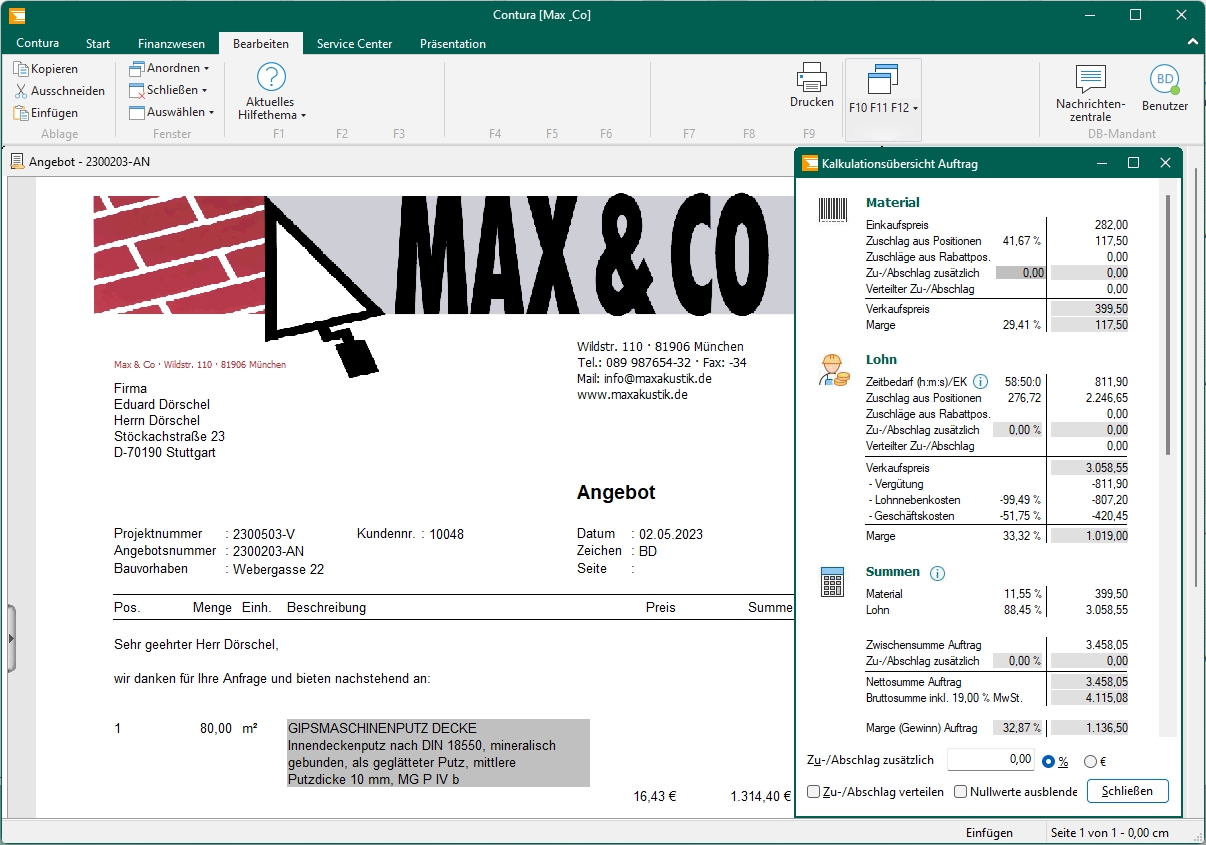Image resolution: width=1206 pixels, height=845 pixels.
Task: Open the Präsentation ribbon tab
Action: (453, 44)
